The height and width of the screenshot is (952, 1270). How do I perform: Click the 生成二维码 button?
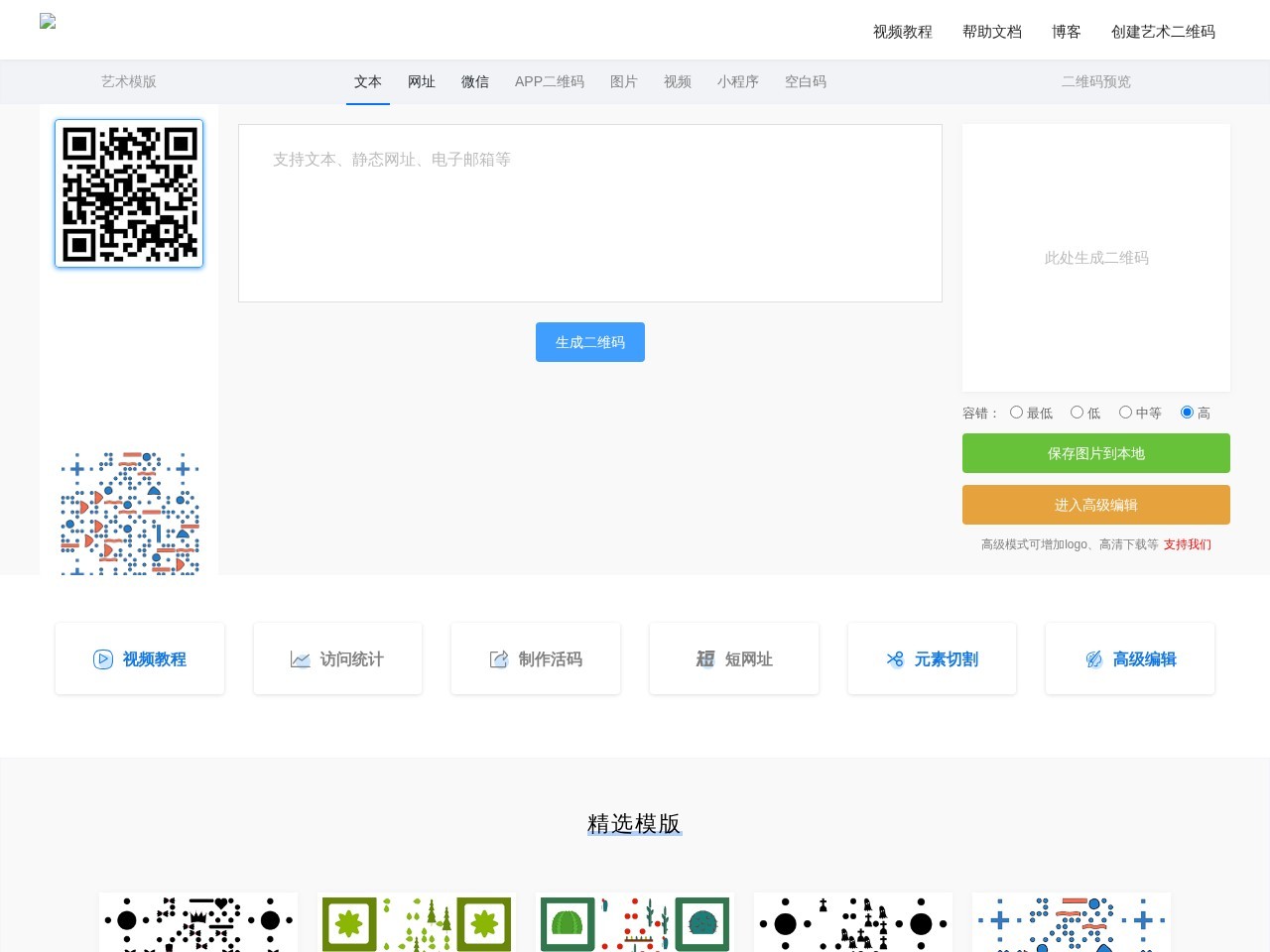pos(589,341)
